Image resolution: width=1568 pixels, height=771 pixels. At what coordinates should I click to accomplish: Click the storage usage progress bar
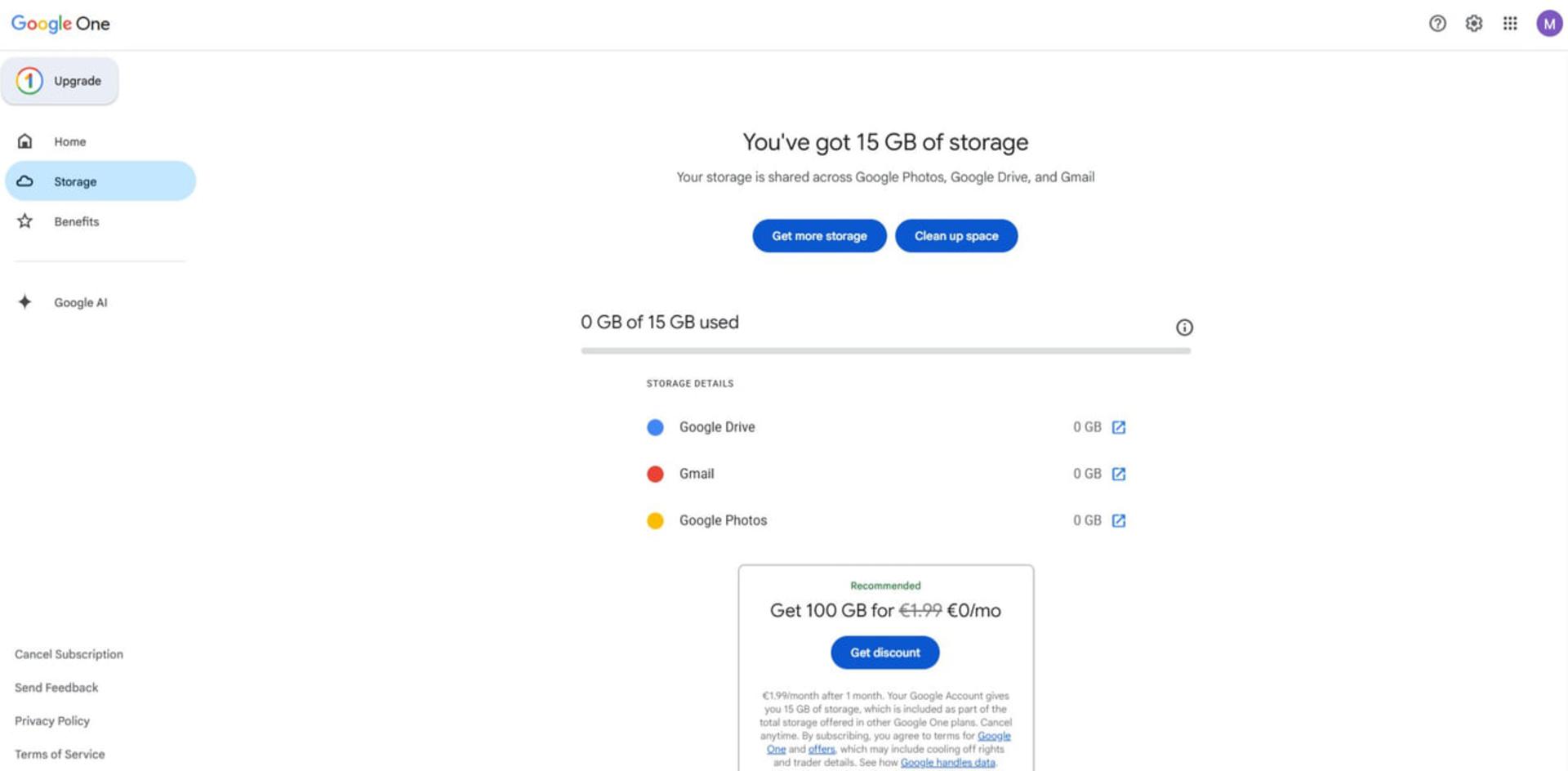885,351
